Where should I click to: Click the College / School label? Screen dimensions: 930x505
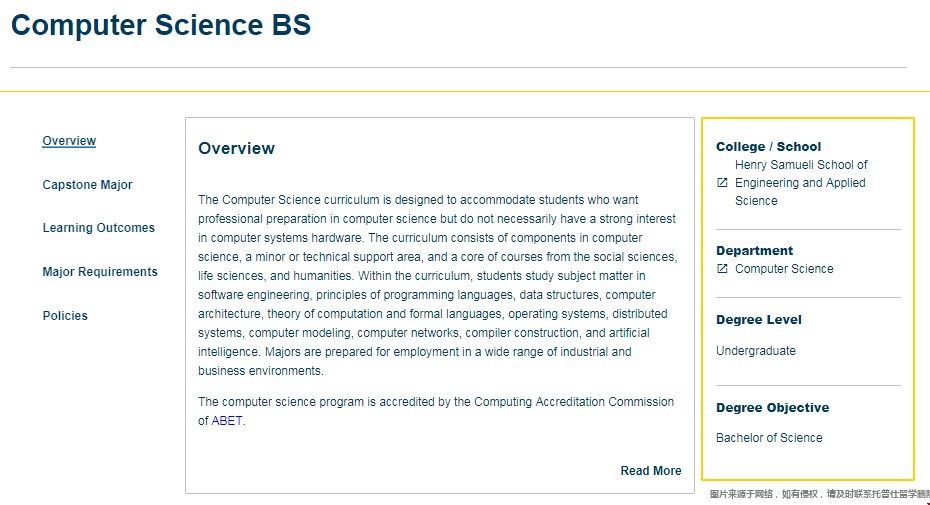click(x=768, y=147)
